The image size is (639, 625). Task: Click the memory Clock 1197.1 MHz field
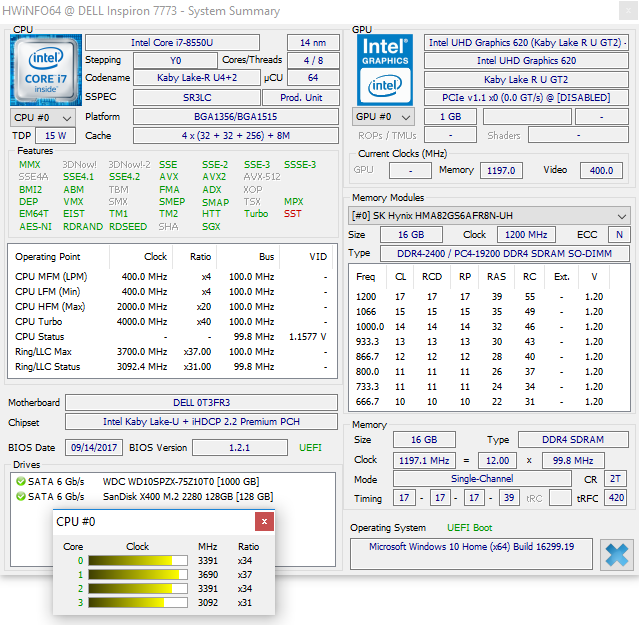pos(424,460)
